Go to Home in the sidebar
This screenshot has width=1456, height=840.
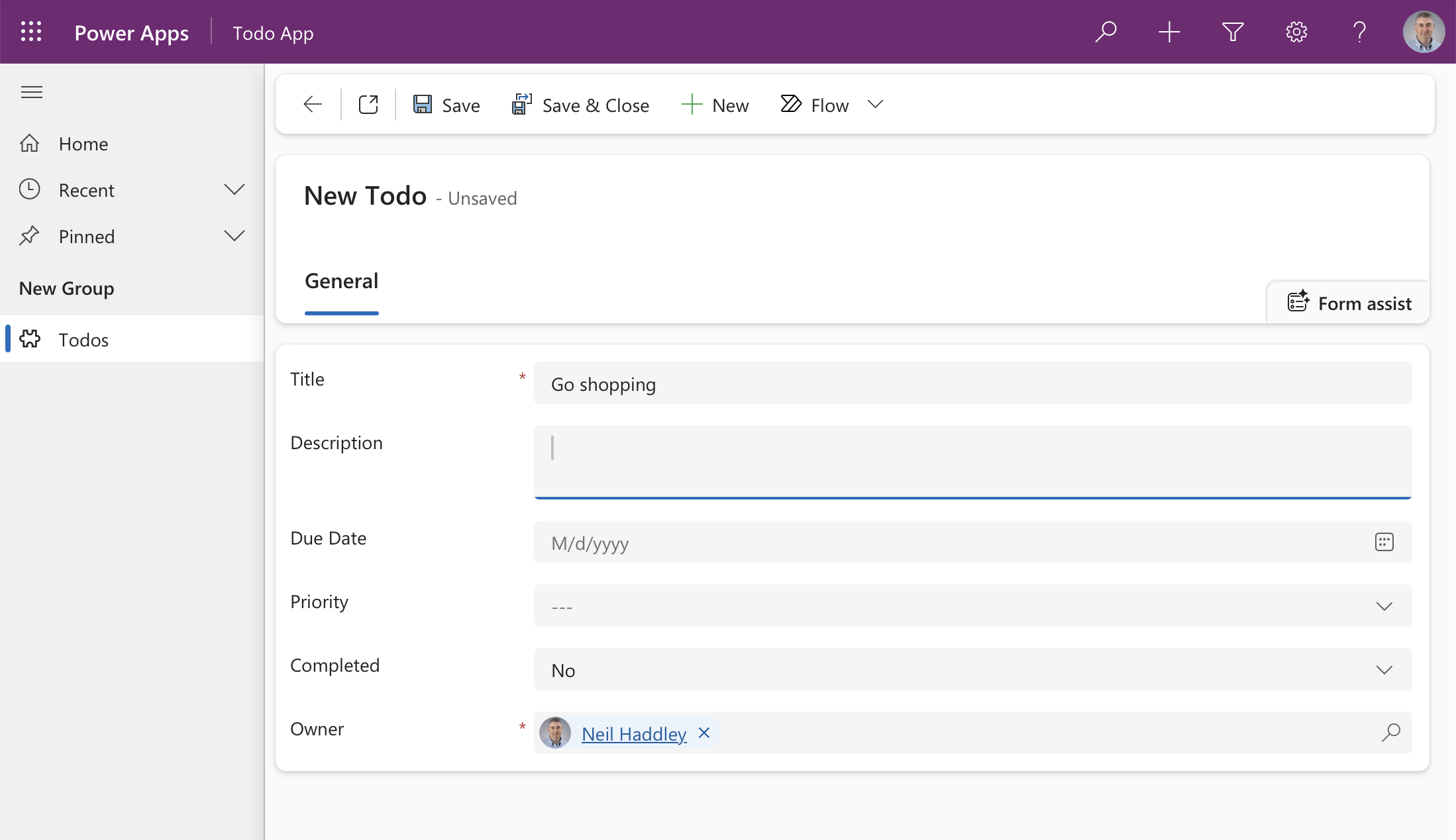tap(132, 144)
